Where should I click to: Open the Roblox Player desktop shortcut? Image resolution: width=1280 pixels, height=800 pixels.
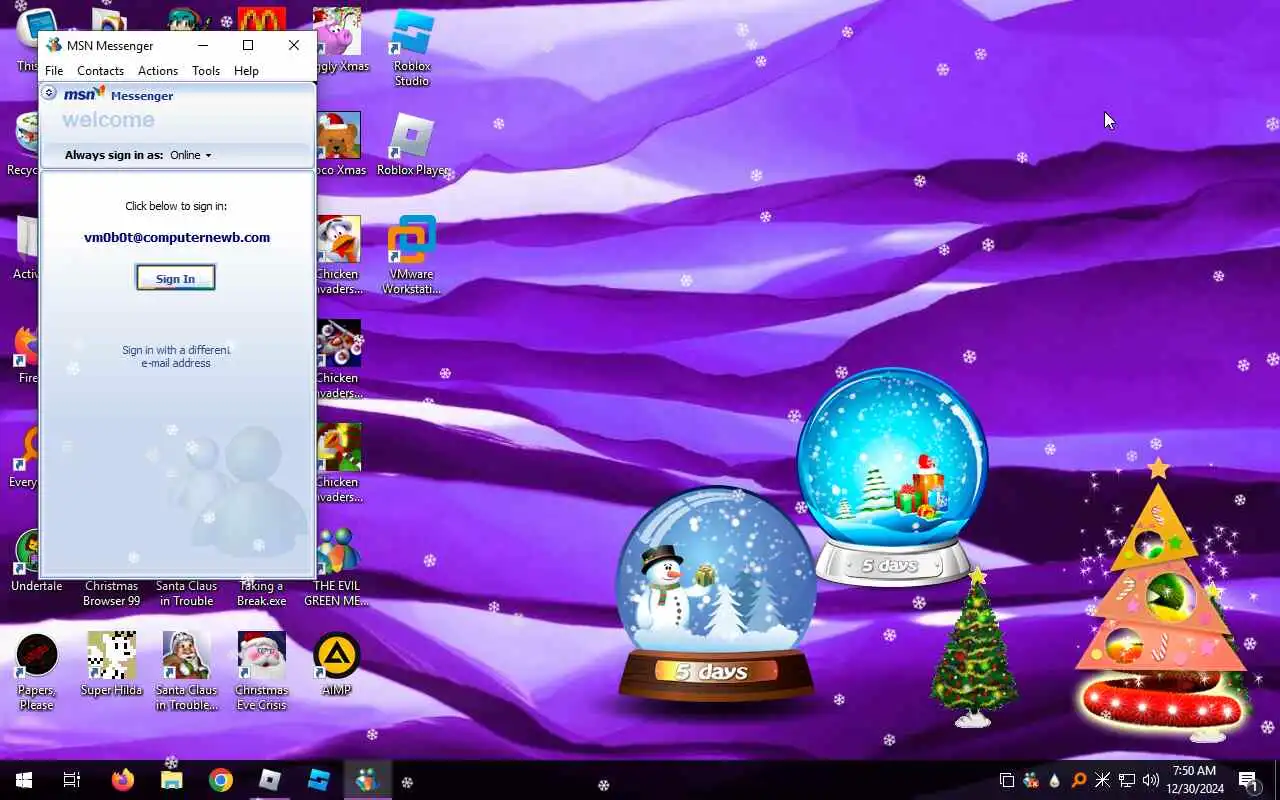point(412,145)
